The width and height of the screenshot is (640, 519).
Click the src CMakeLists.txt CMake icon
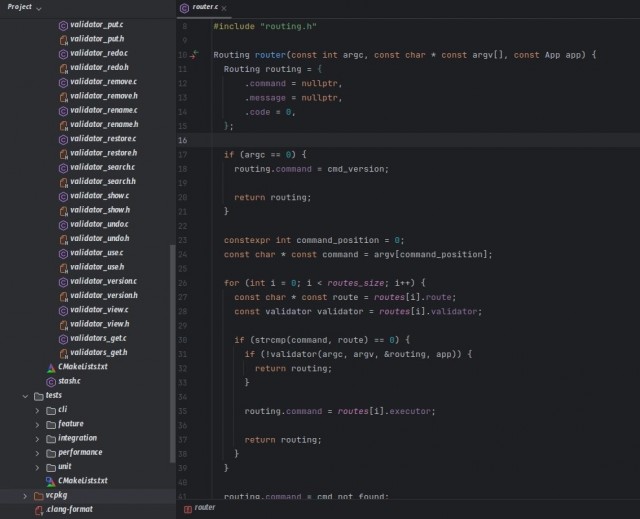(x=51, y=368)
